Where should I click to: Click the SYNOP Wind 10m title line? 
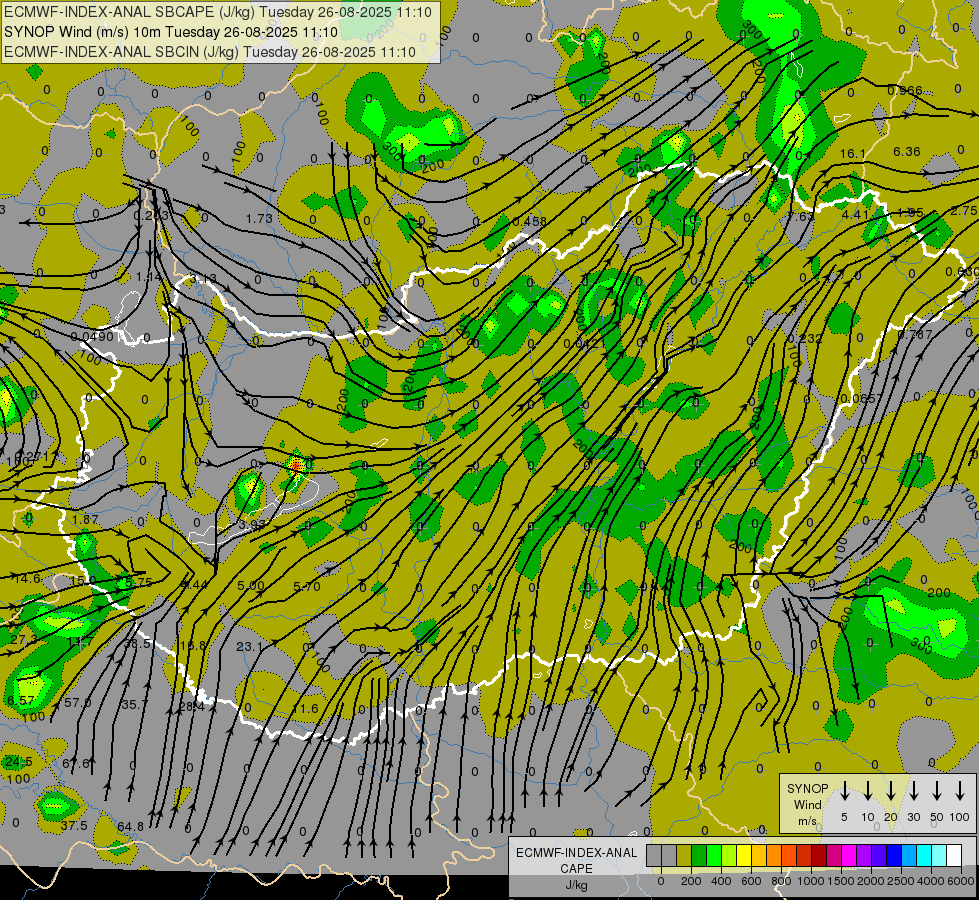click(170, 32)
